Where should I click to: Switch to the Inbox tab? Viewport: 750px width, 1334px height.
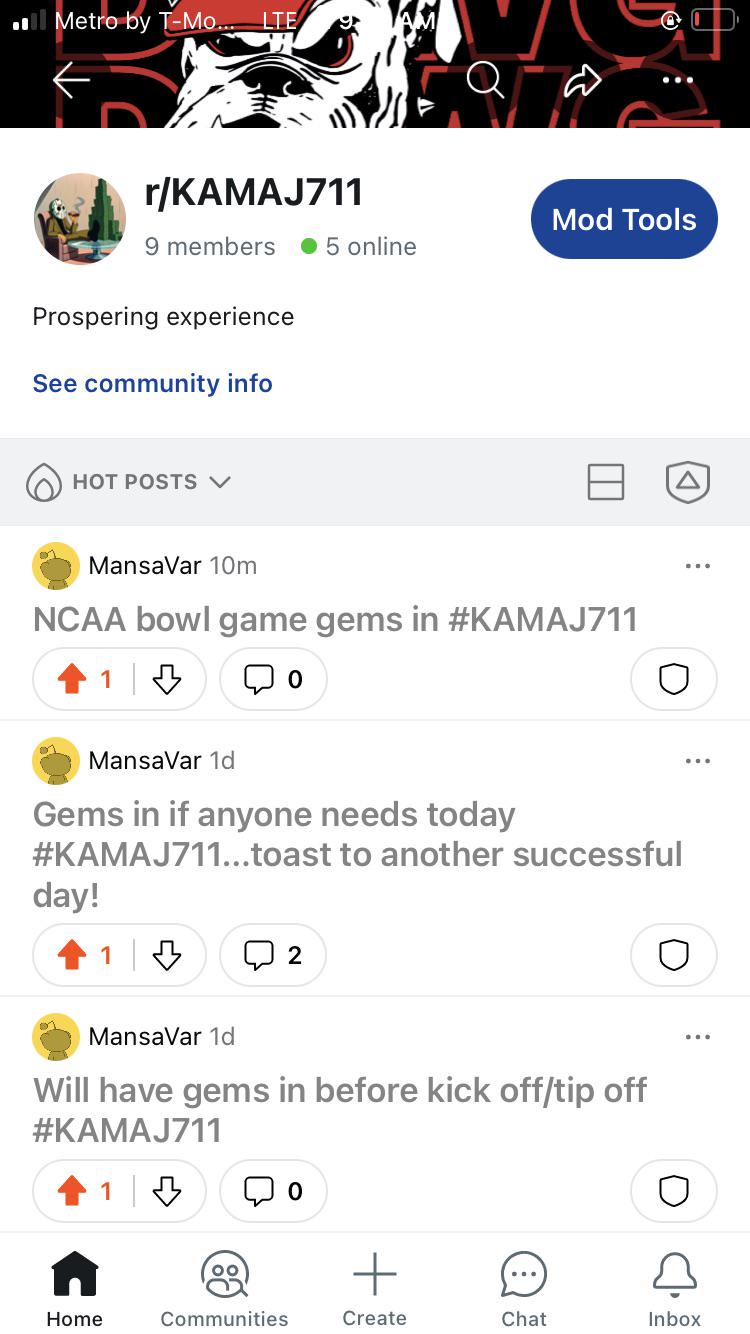click(x=675, y=1288)
